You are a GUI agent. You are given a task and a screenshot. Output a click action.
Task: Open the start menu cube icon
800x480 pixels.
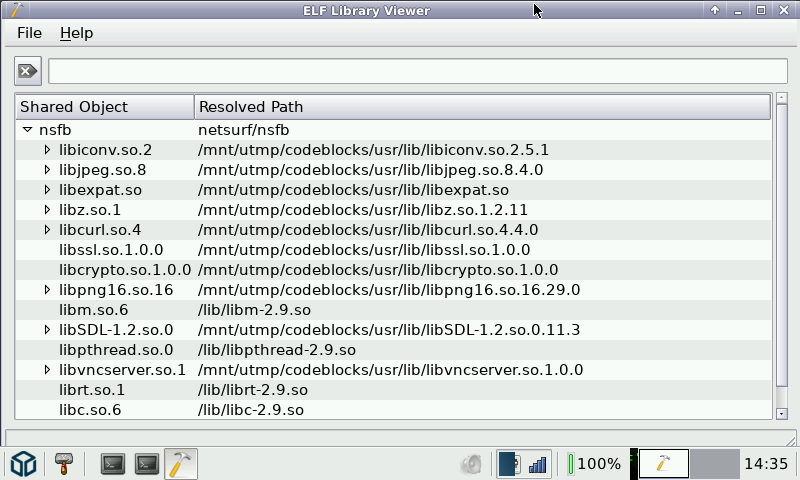click(24, 463)
